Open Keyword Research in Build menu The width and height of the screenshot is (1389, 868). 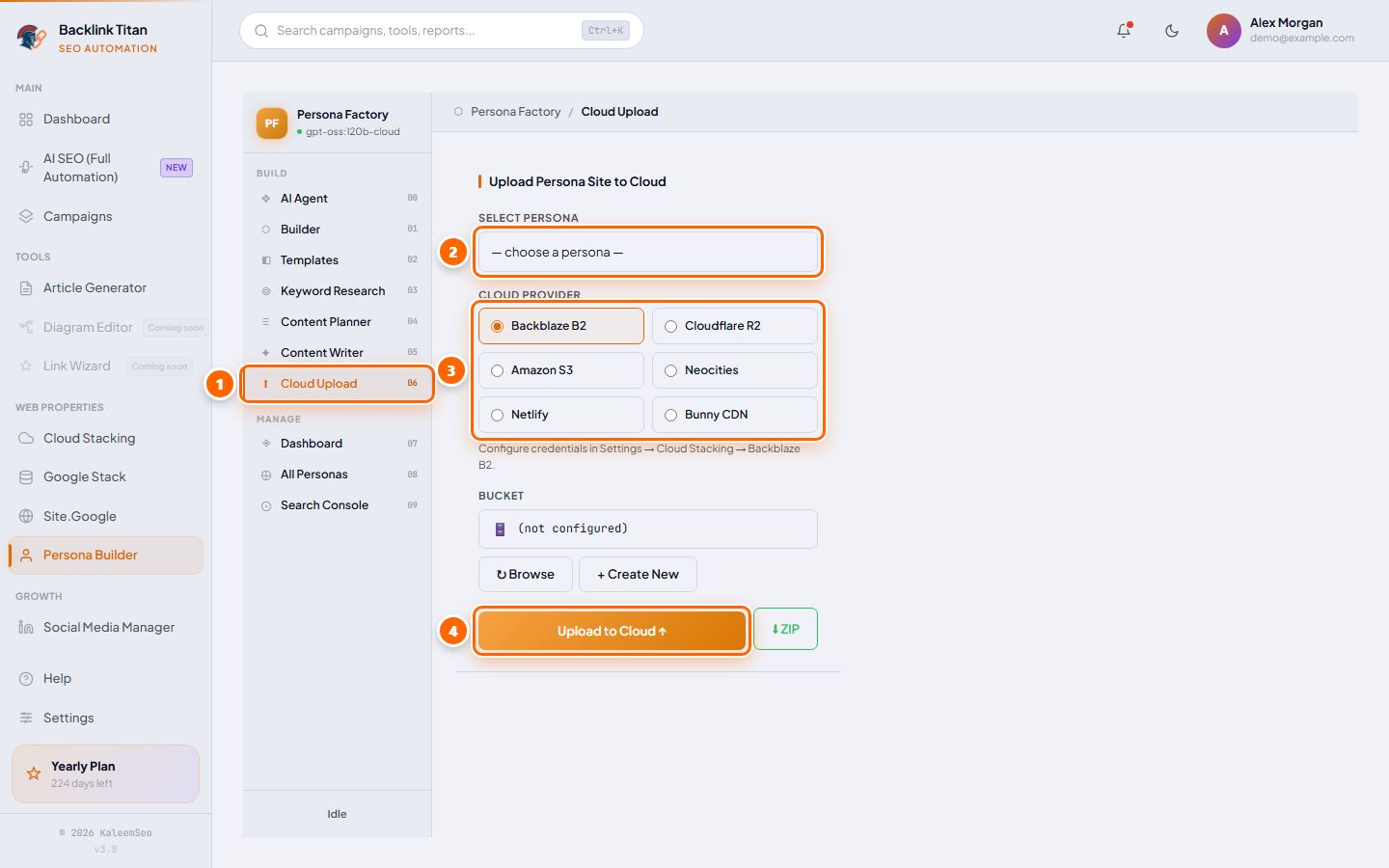click(338, 291)
